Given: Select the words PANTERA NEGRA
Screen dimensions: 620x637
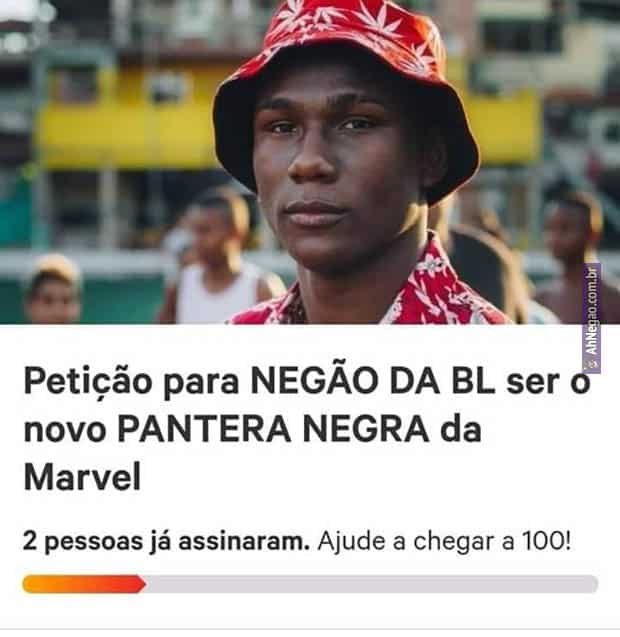Looking at the screenshot, I should pyautogui.click(x=273, y=429).
